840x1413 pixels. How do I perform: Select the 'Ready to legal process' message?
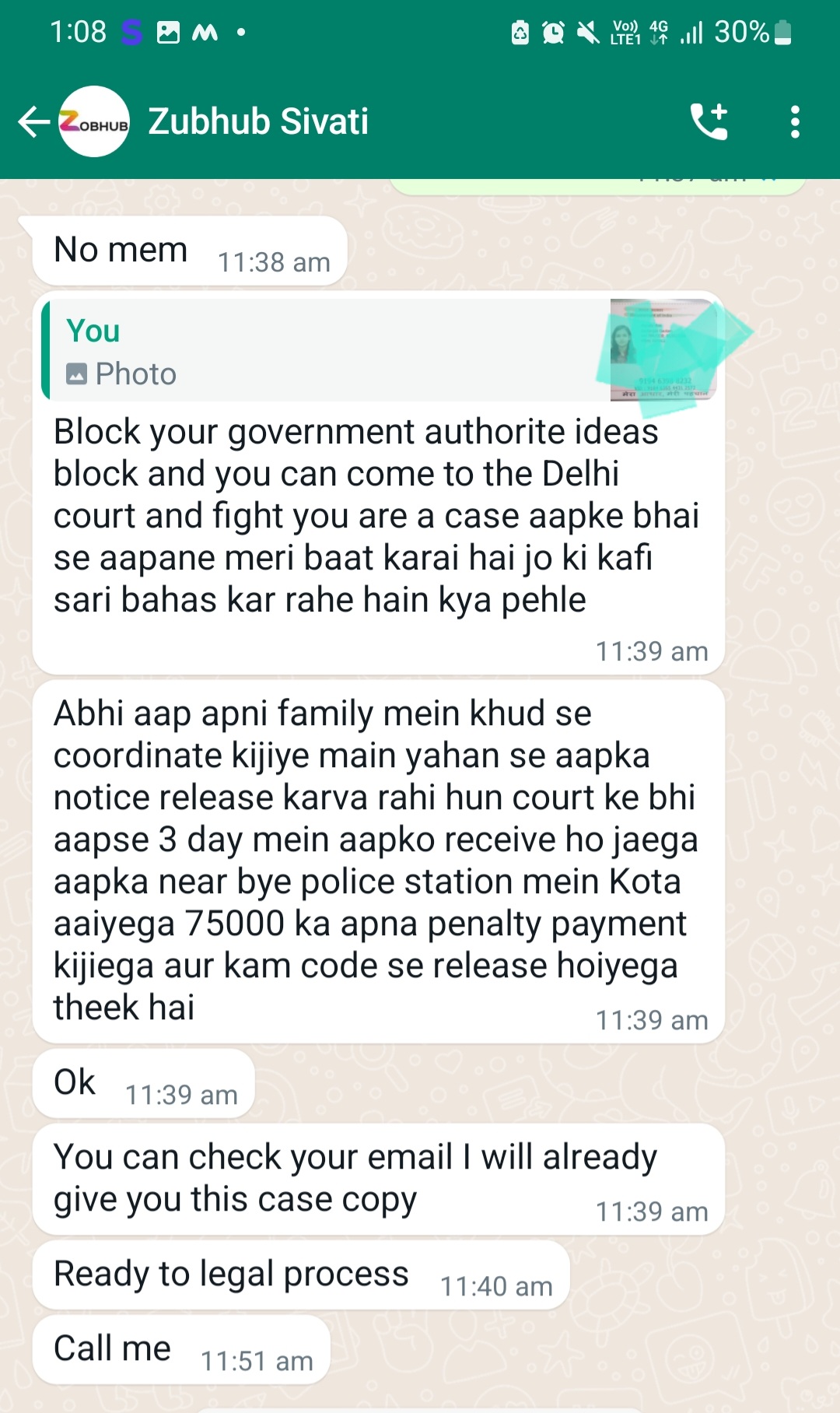tap(301, 1275)
